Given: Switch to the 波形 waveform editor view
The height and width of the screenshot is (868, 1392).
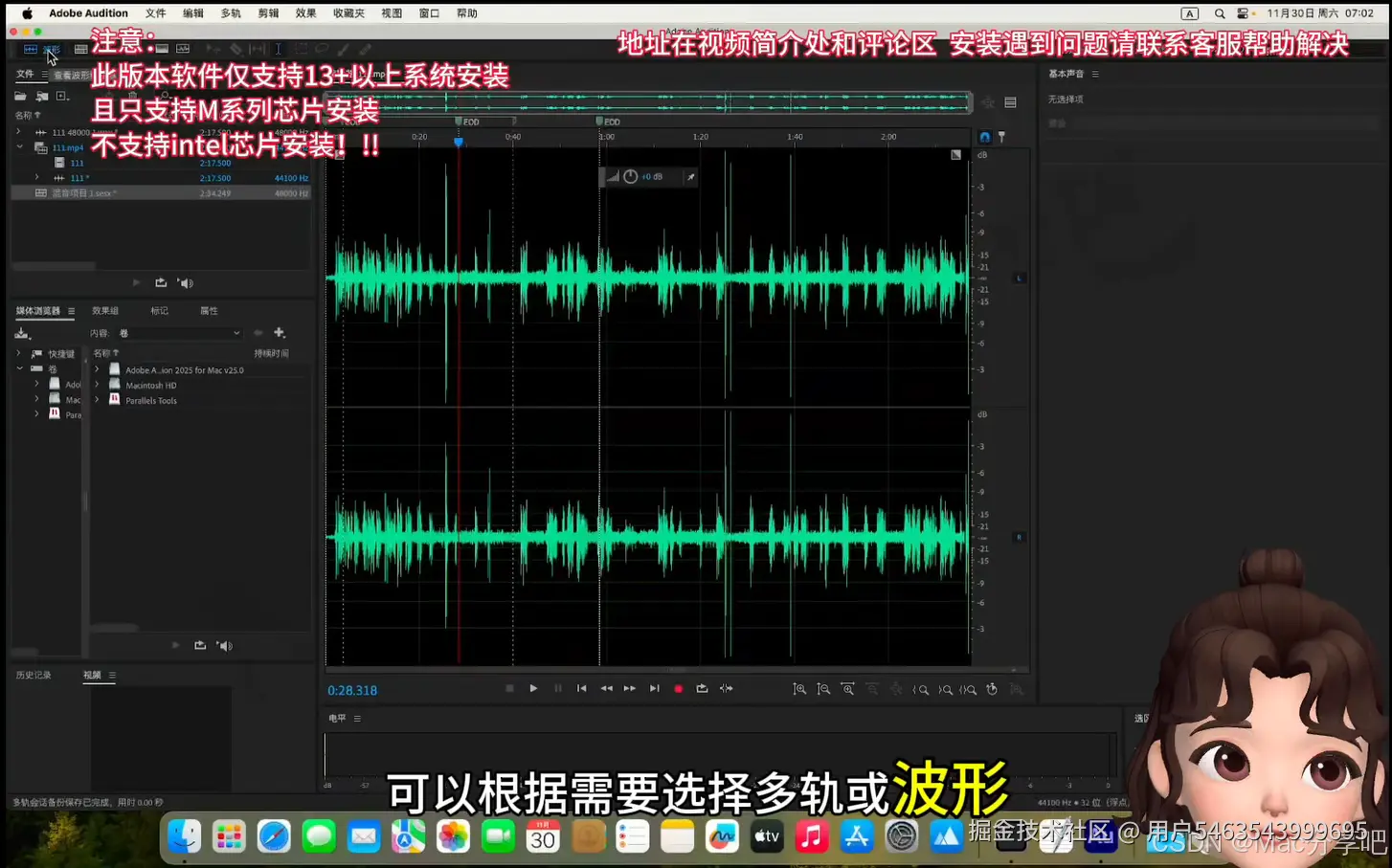Looking at the screenshot, I should pyautogui.click(x=42, y=49).
